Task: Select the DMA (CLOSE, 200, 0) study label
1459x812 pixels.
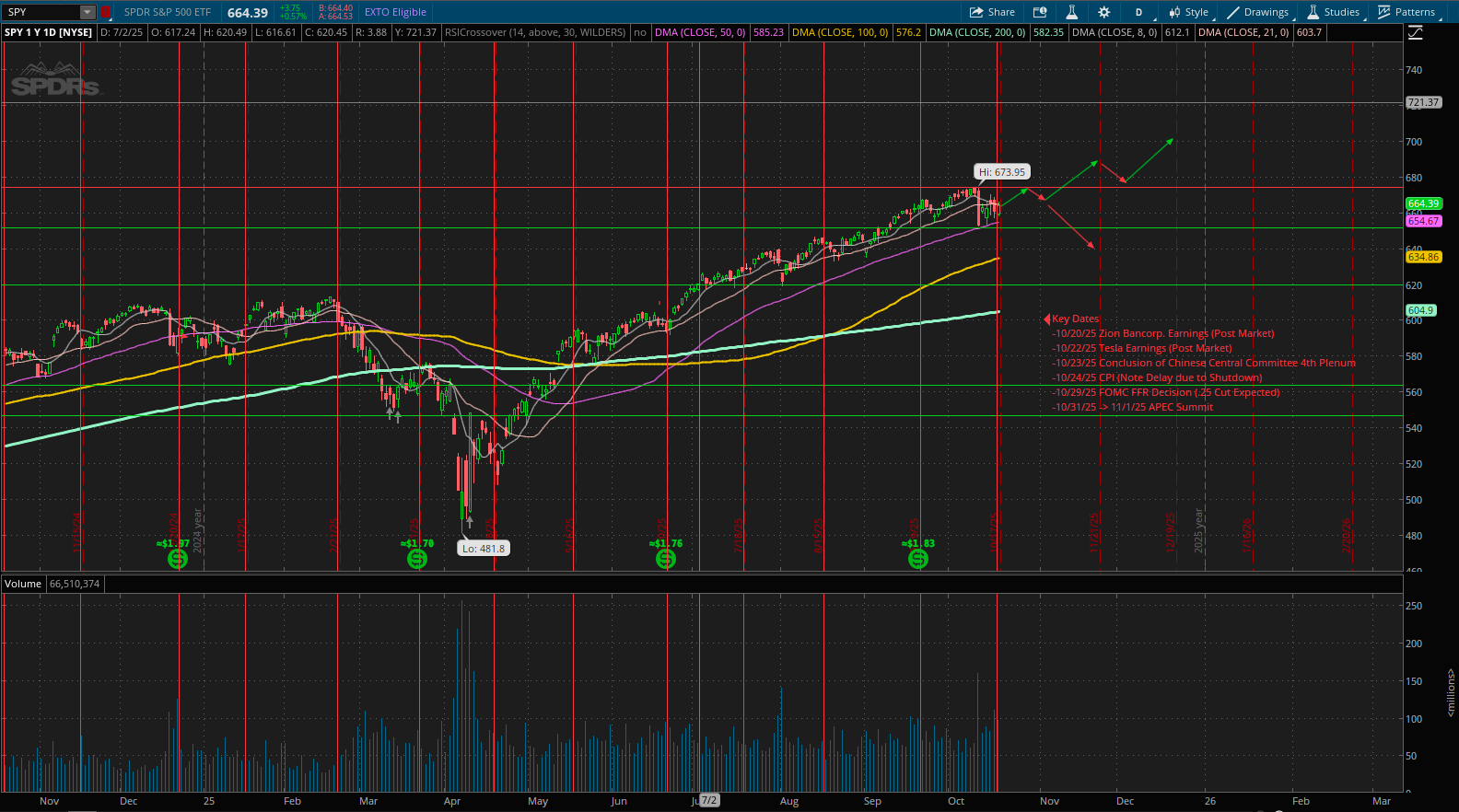Action: (x=977, y=32)
